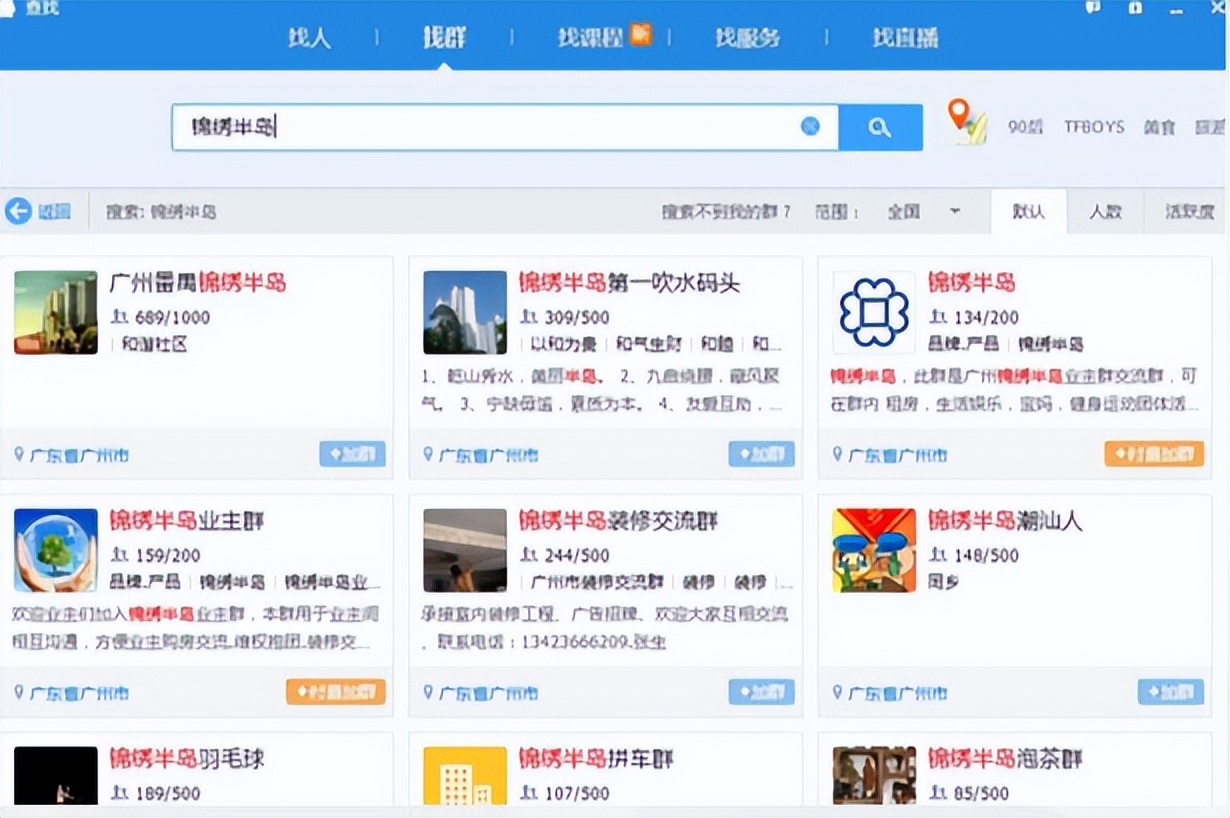Click the 锦绣半岛业主群 globe-tree avatar
This screenshot has width=1230, height=818.
coord(56,550)
